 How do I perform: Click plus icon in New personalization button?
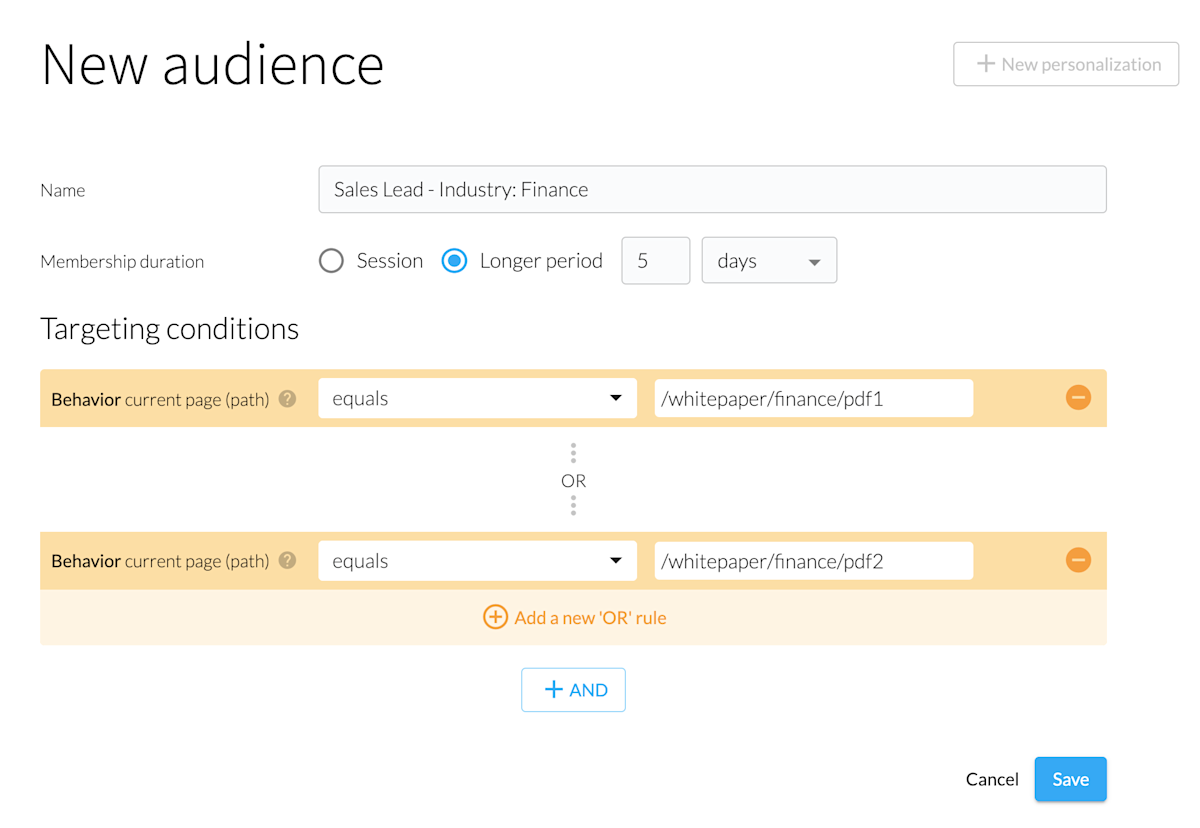click(985, 64)
